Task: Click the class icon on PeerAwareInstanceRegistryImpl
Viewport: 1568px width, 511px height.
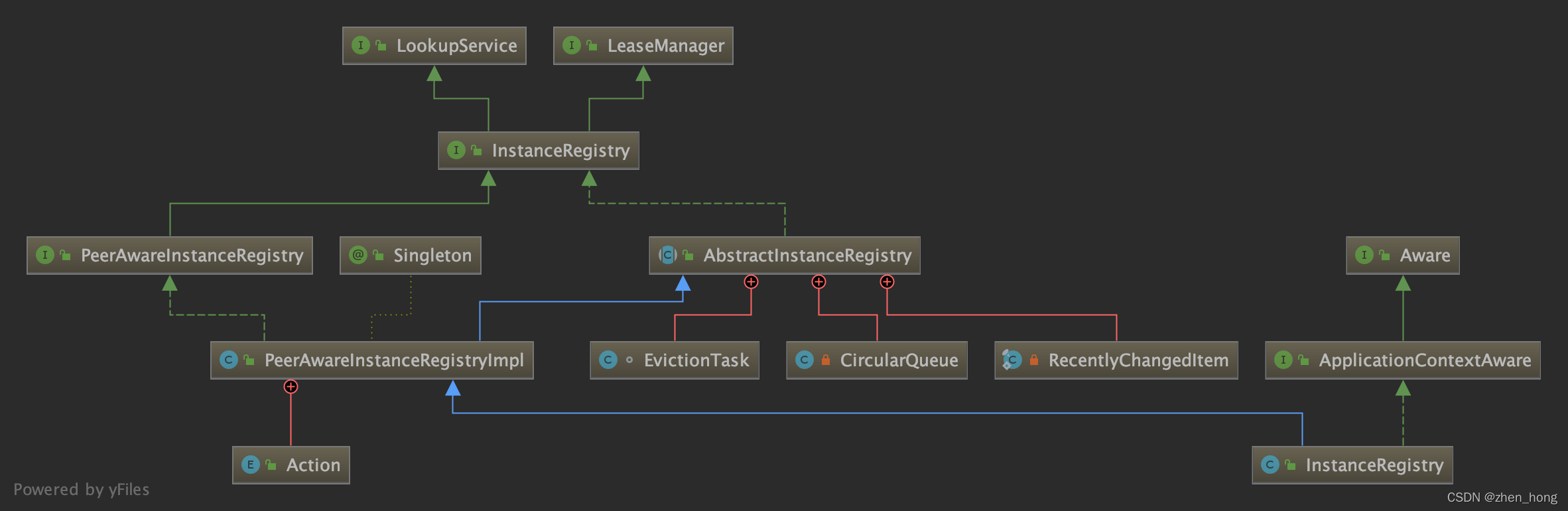Action: (x=228, y=360)
